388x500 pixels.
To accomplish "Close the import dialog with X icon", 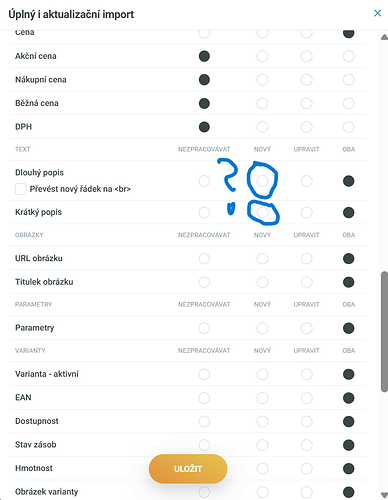I will coord(377,13).
